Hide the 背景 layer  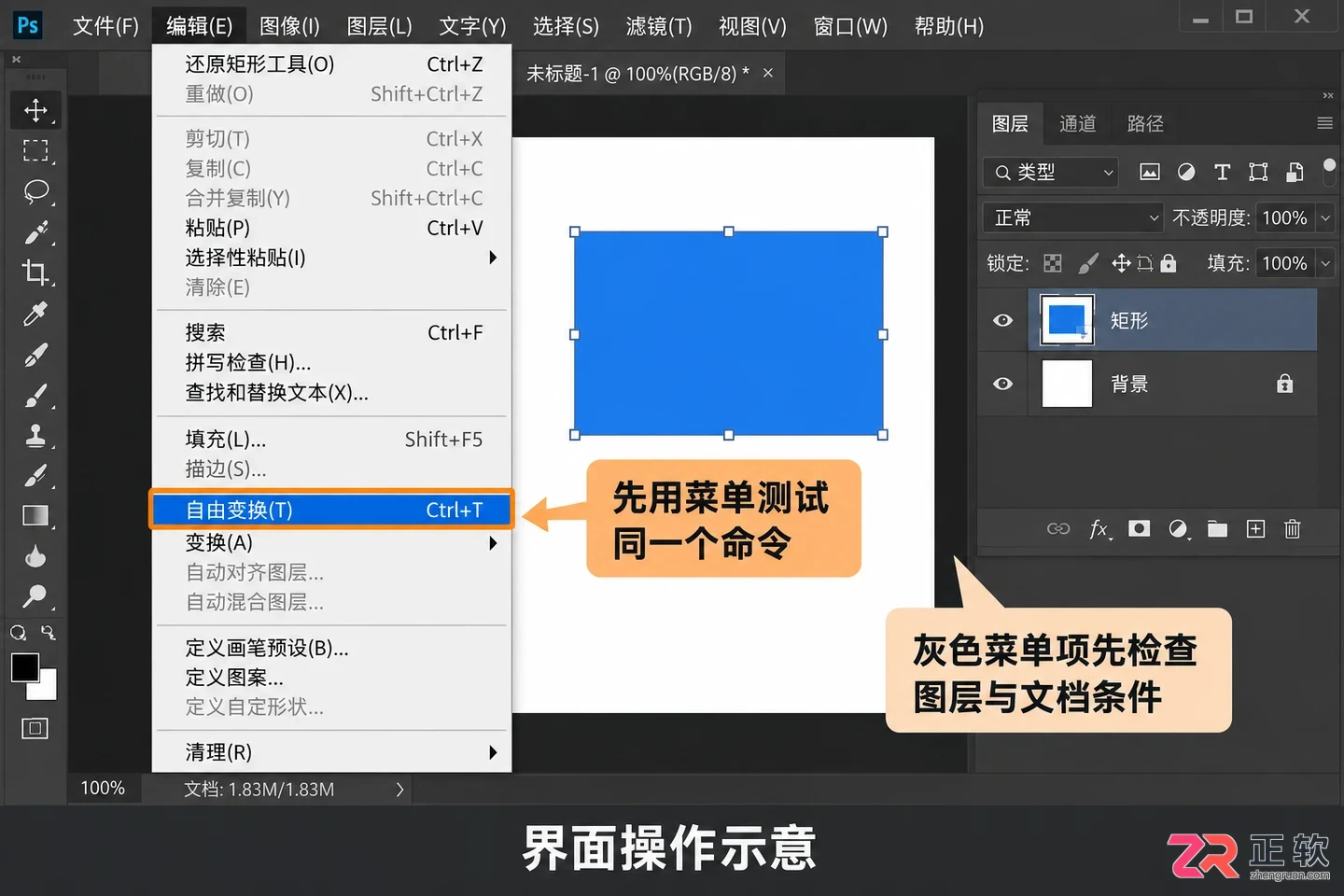coord(1003,384)
